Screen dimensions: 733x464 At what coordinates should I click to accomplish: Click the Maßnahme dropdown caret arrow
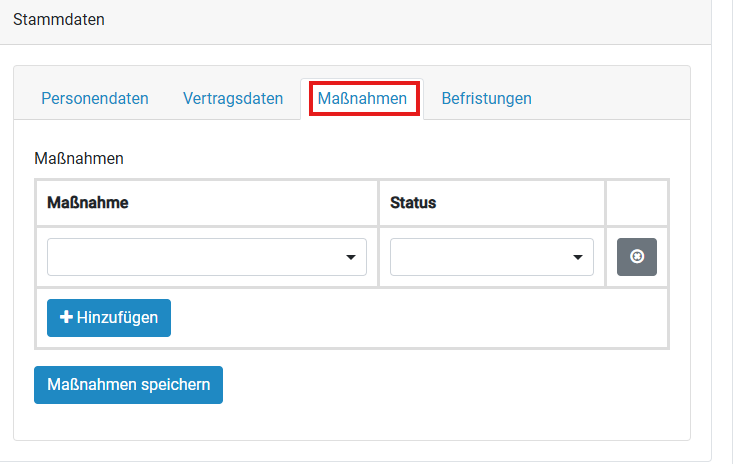[351, 258]
